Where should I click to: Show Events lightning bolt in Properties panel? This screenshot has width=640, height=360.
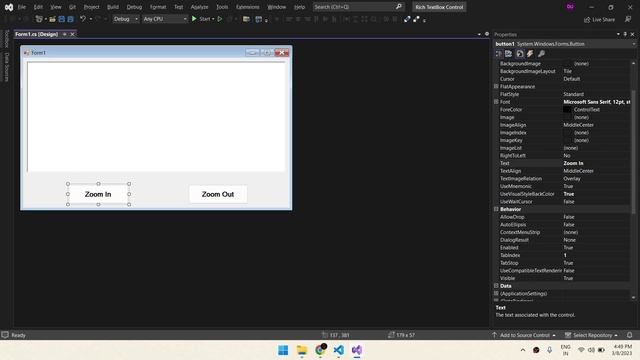(530, 53)
